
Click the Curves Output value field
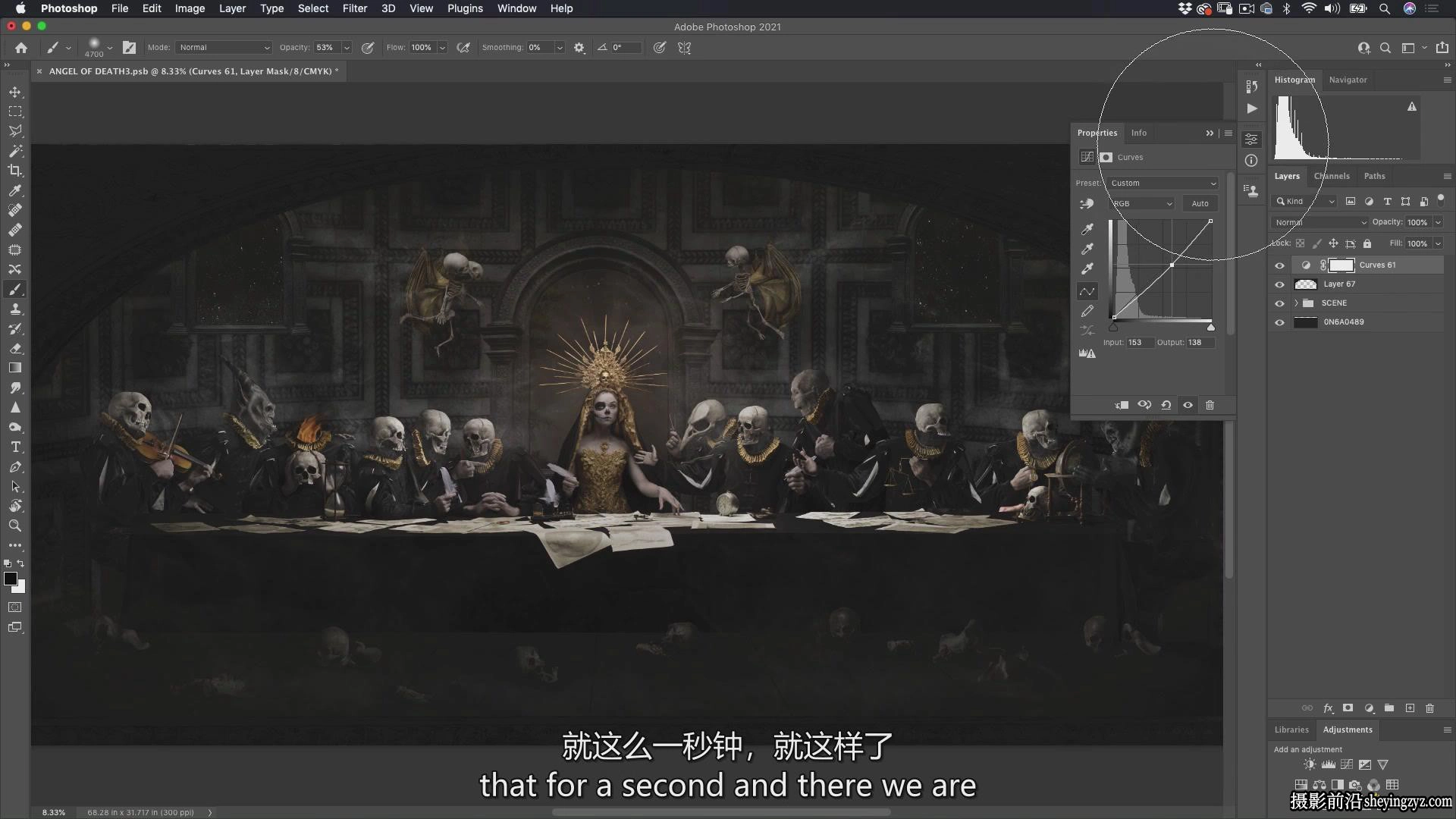[1200, 343]
